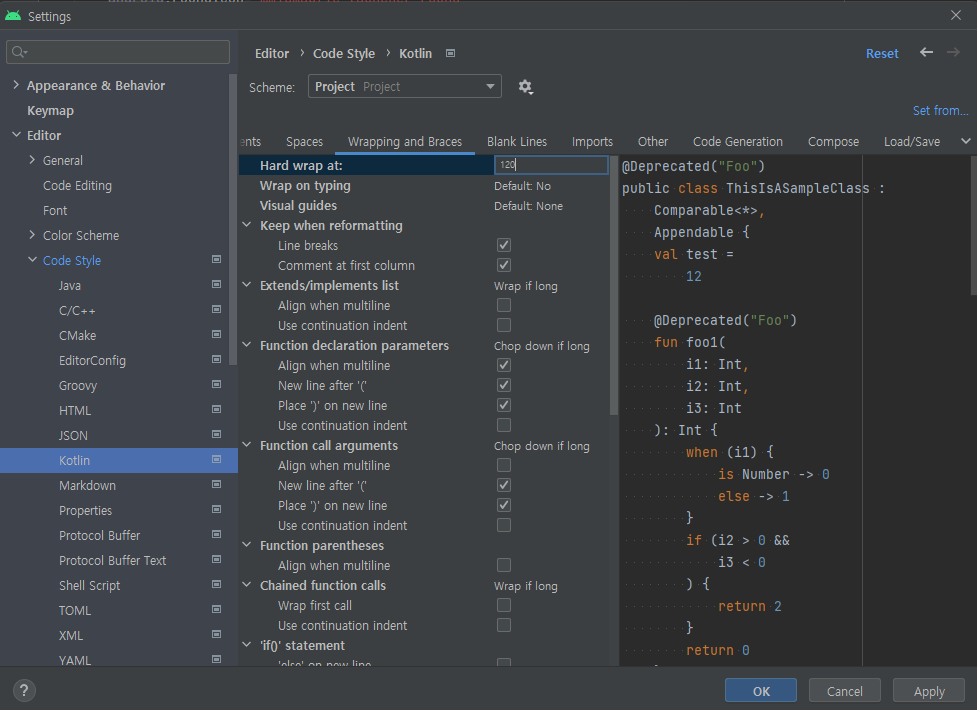Click project icon on HTML row
977x710 pixels.
click(x=216, y=409)
